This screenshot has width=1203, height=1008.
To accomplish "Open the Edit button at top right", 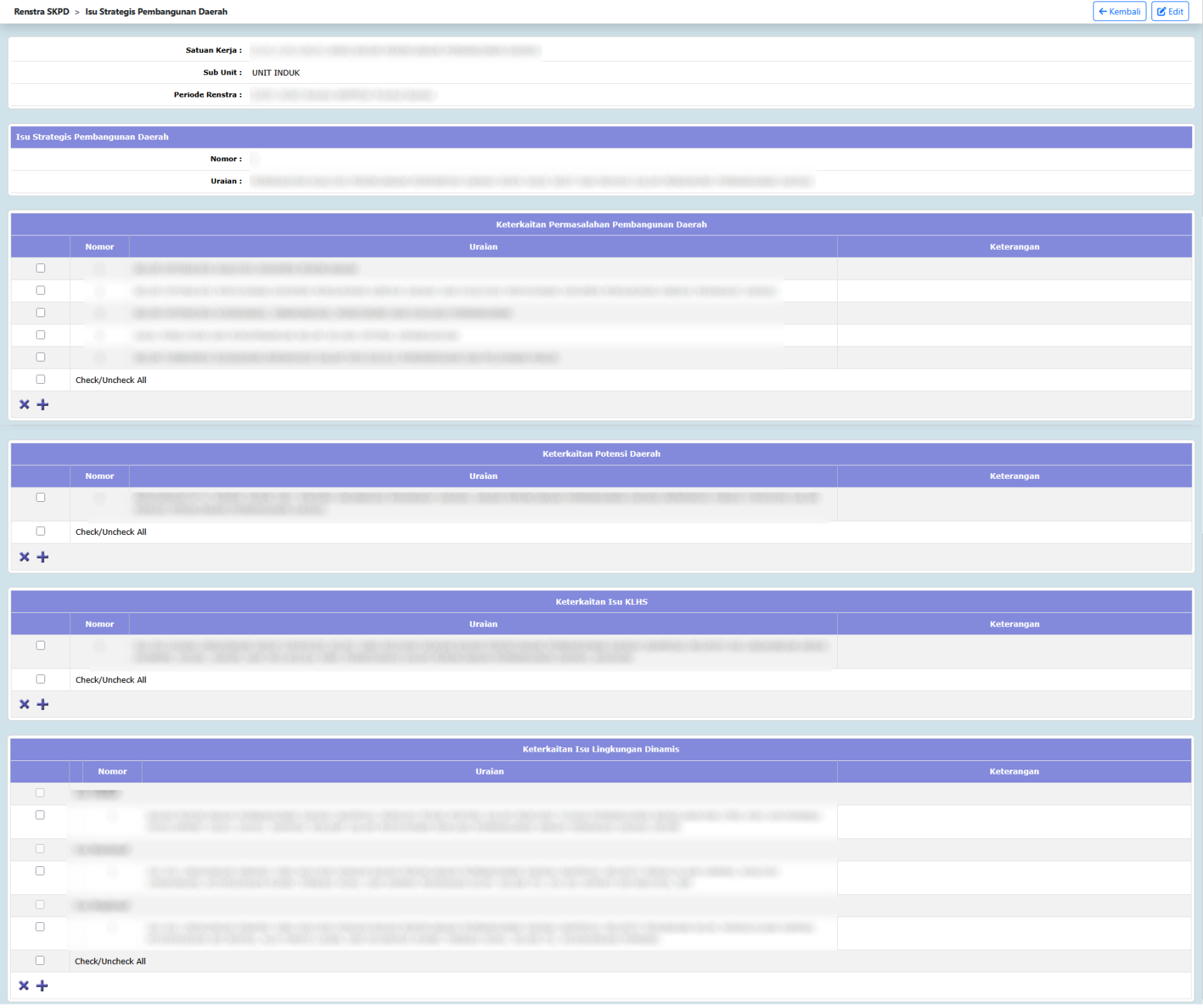I will click(1170, 11).
